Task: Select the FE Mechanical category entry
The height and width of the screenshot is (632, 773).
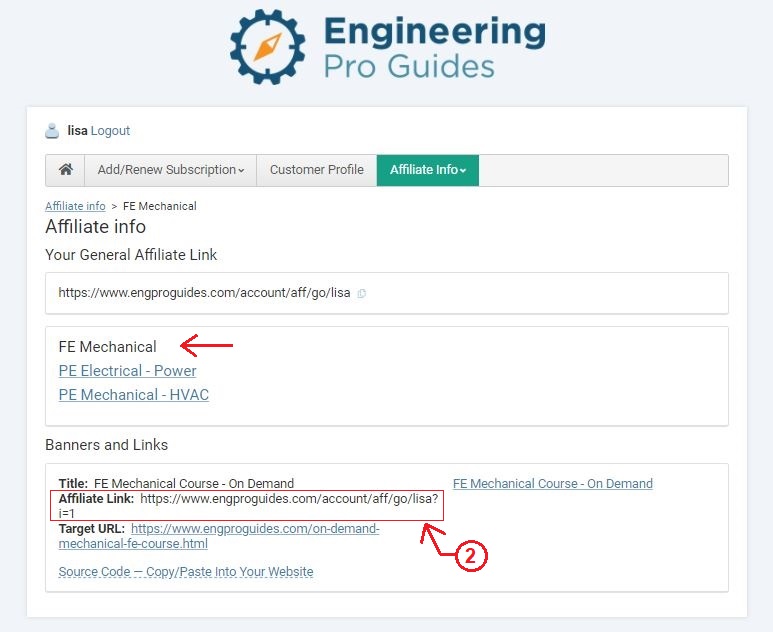Action: 107,347
